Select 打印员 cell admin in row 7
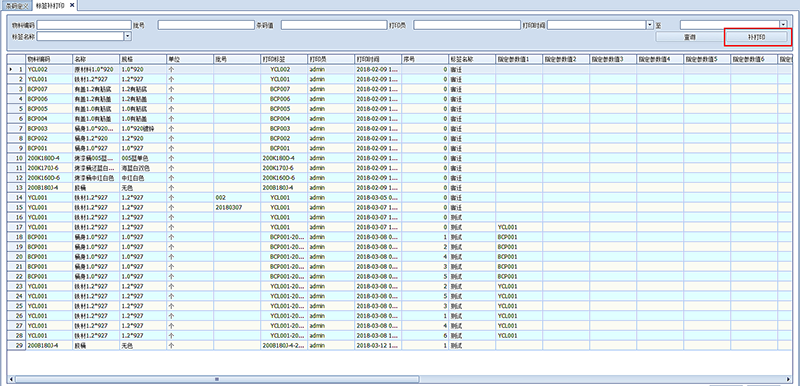The height and width of the screenshot is (386, 800). (331, 128)
